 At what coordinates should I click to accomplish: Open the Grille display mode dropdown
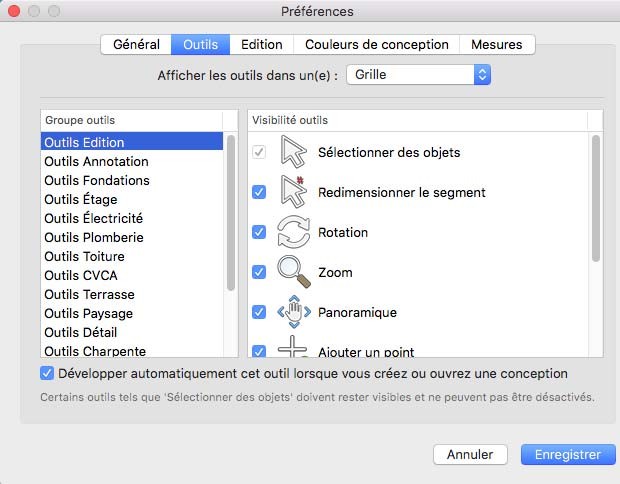point(418,75)
